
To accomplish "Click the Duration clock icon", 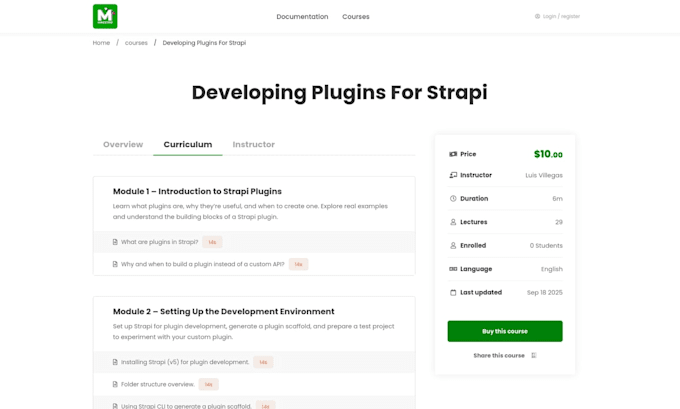I will point(453,198).
